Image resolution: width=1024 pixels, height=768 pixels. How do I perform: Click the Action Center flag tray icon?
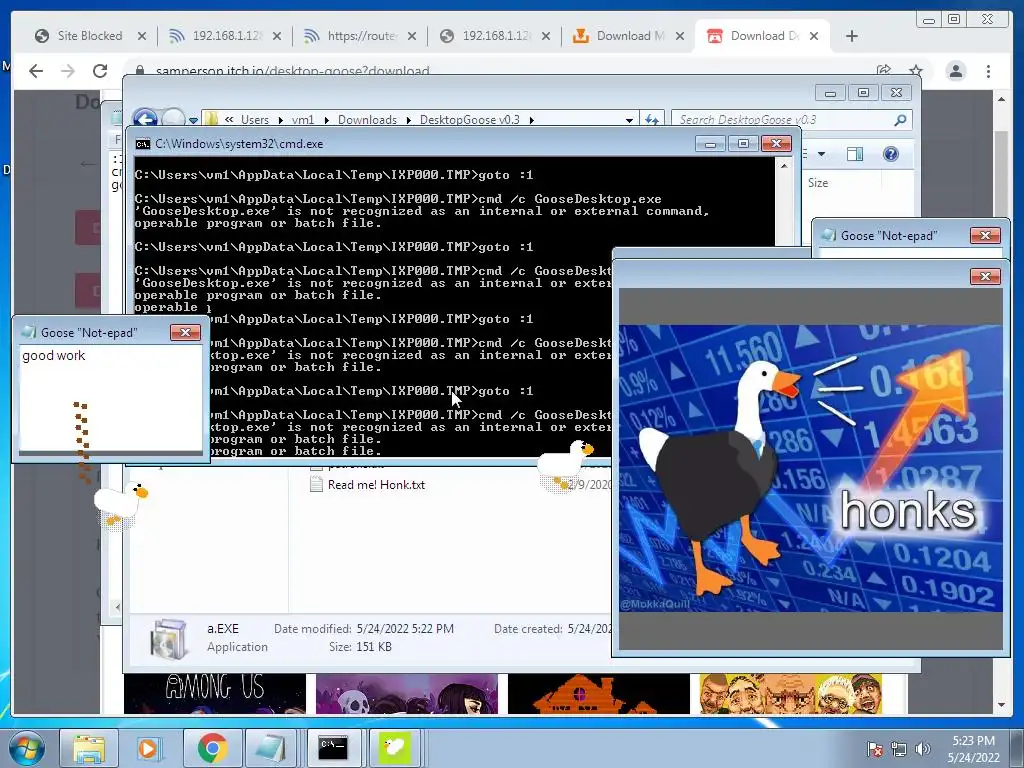pos(875,749)
